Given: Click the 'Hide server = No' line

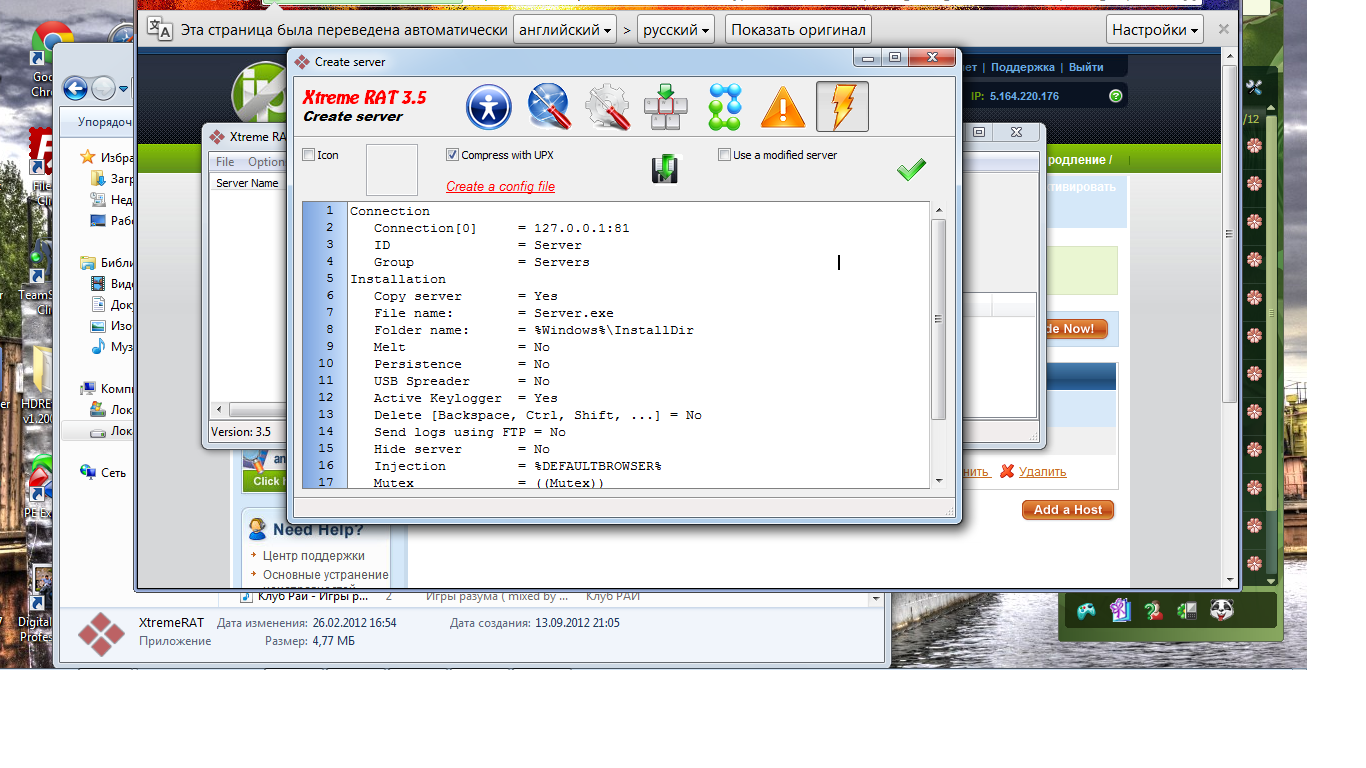Looking at the screenshot, I should tap(462, 449).
